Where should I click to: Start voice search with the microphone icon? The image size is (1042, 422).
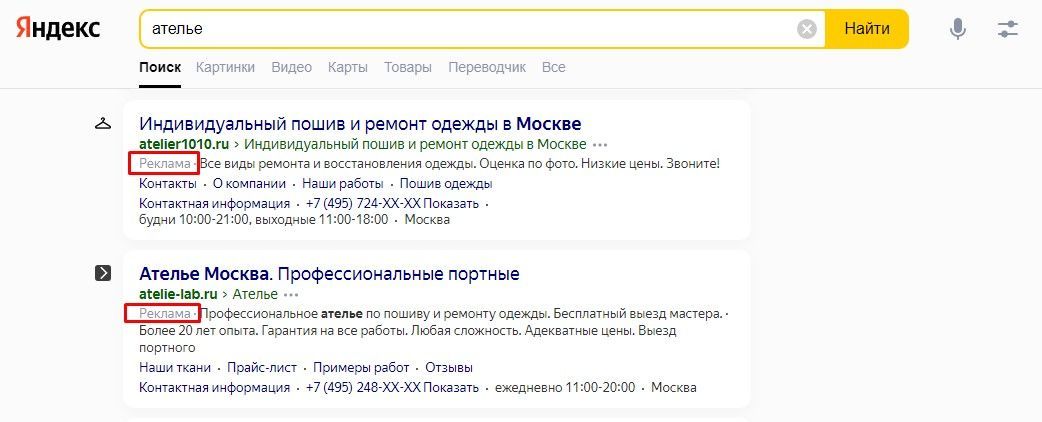coord(958,29)
